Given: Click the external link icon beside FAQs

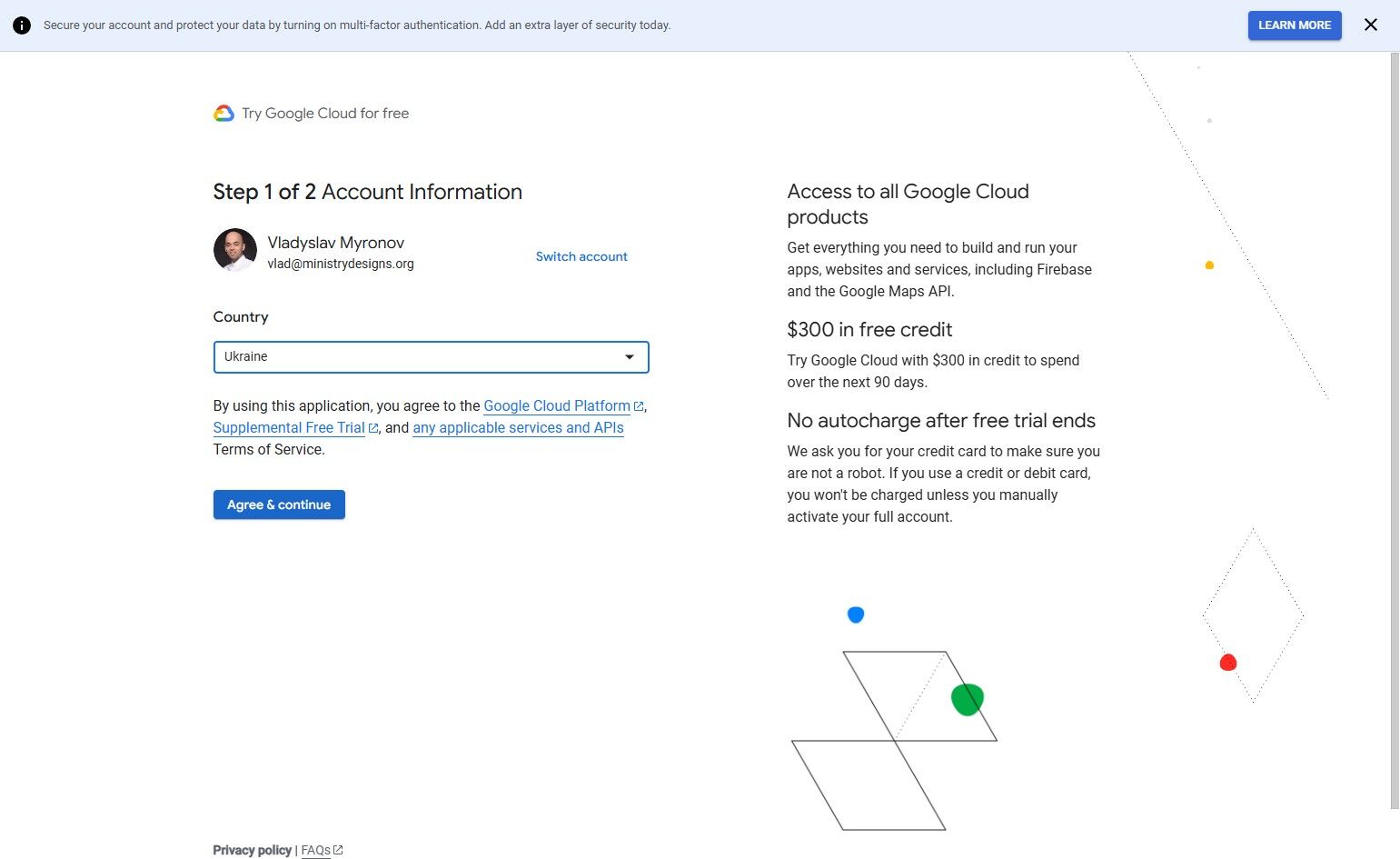Looking at the screenshot, I should (338, 850).
